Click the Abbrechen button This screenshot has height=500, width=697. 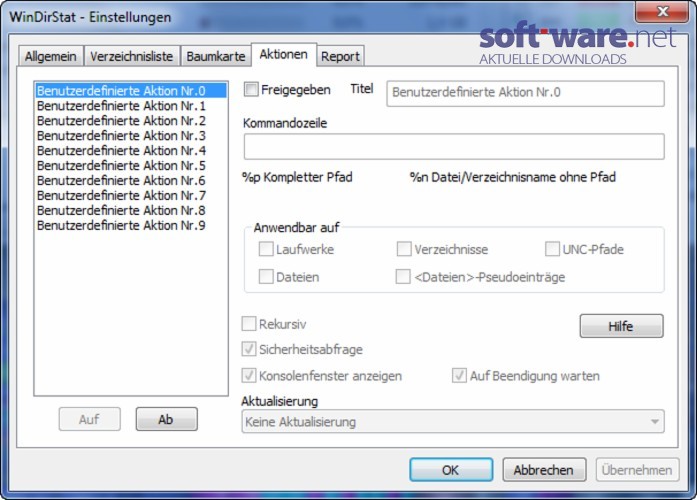point(544,470)
